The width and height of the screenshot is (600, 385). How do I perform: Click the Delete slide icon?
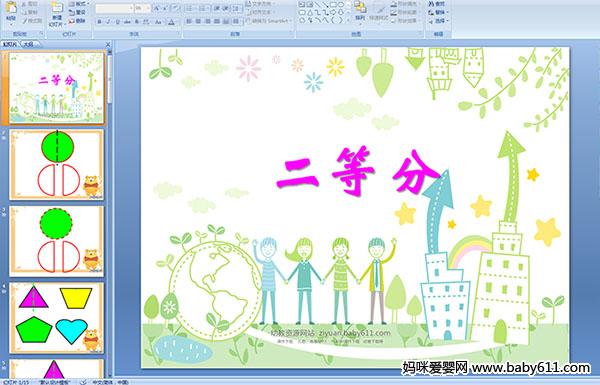click(x=77, y=21)
